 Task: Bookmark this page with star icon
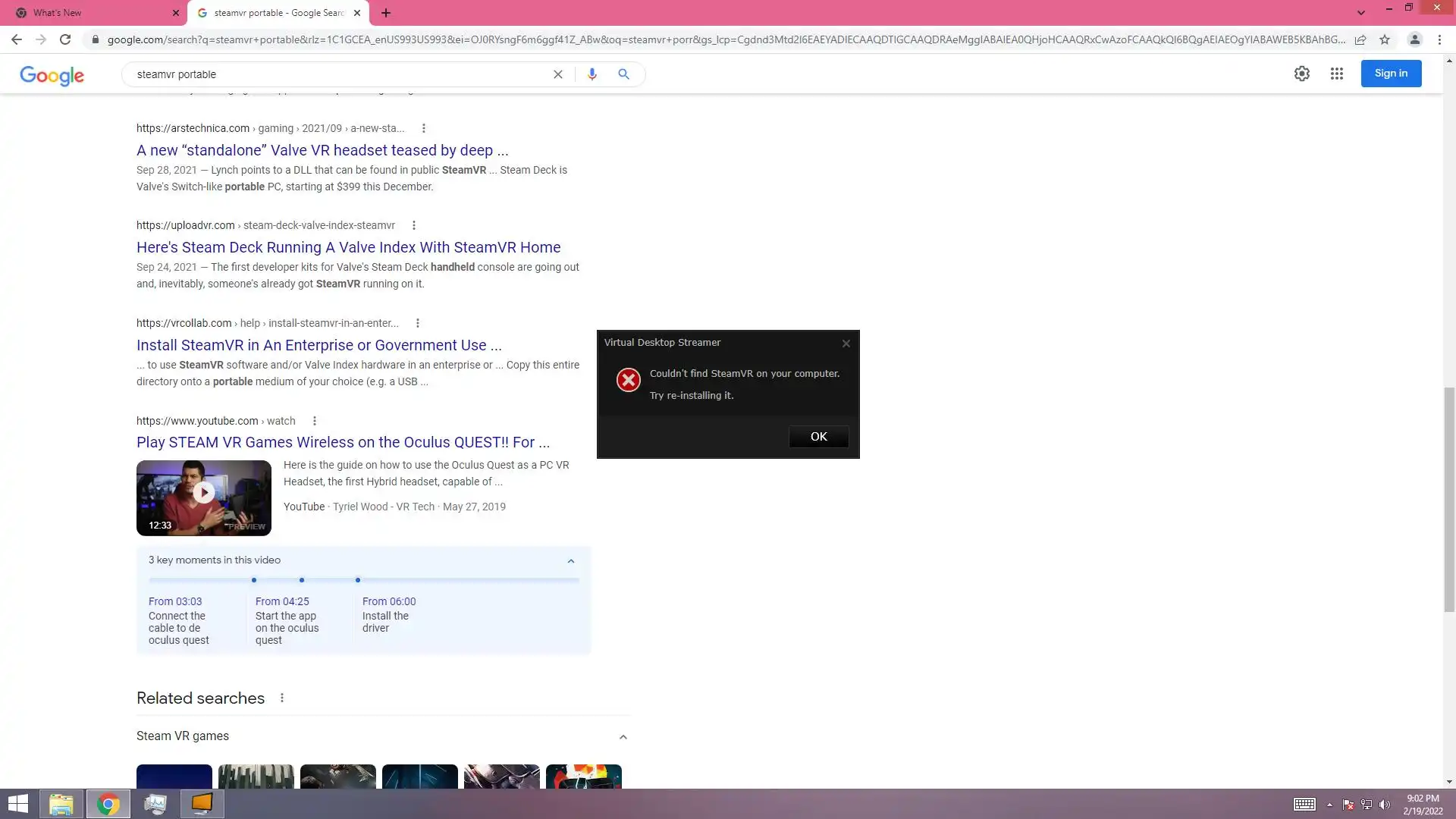[x=1385, y=39]
